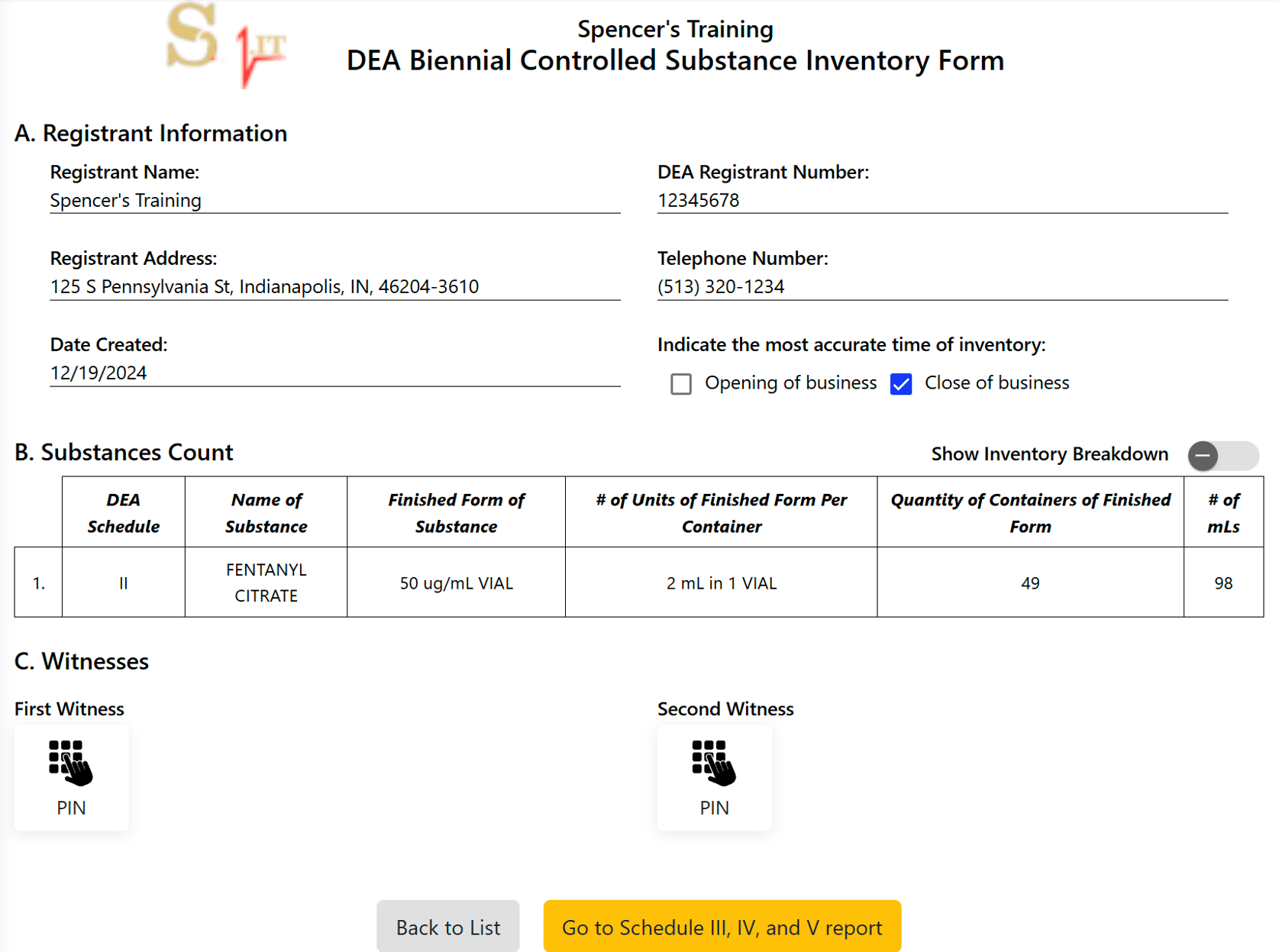Image resolution: width=1279 pixels, height=952 pixels.
Task: Select the Registrant Address field
Action: (334, 287)
